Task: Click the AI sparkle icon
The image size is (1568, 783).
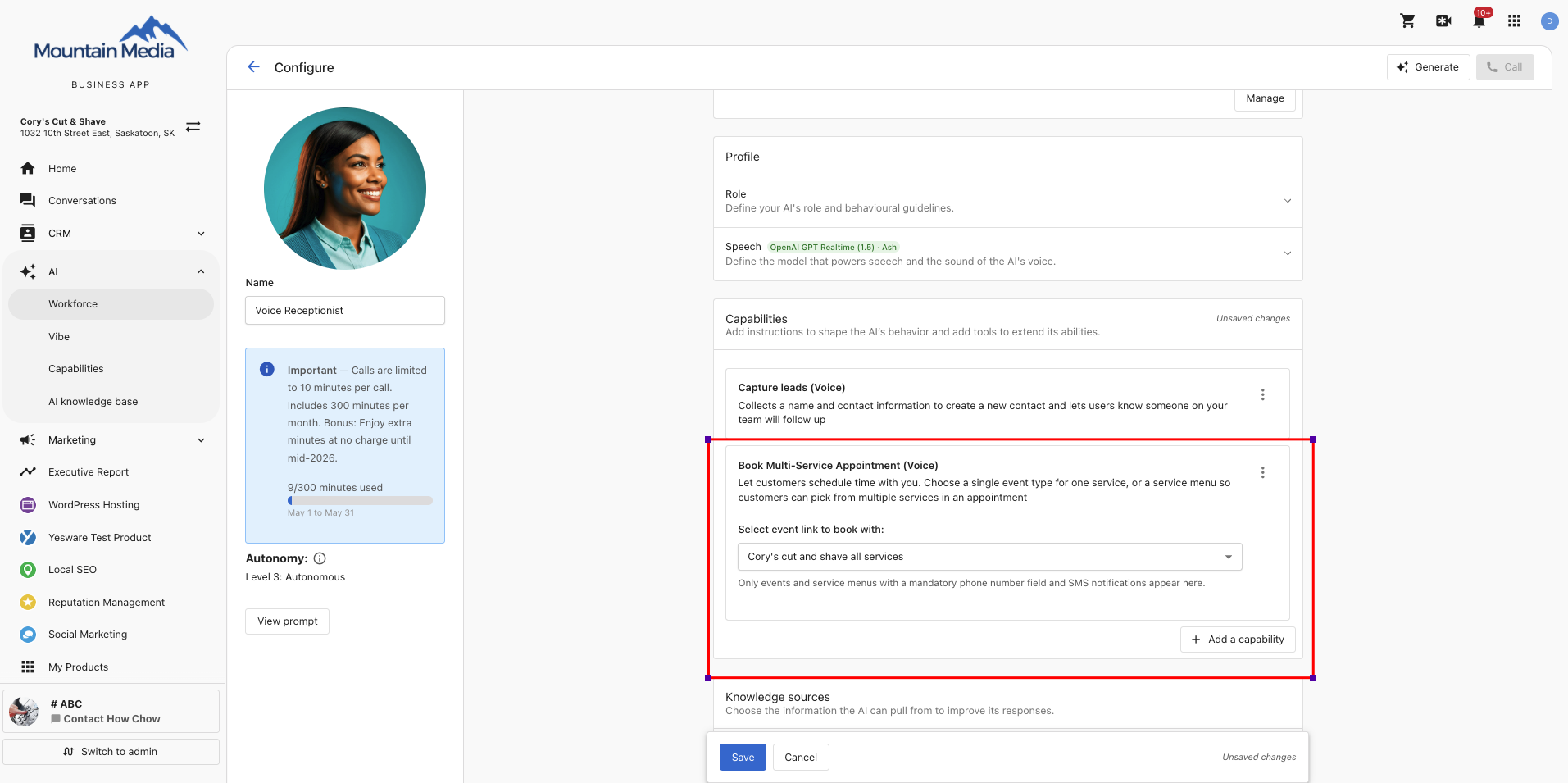Action: [28, 271]
